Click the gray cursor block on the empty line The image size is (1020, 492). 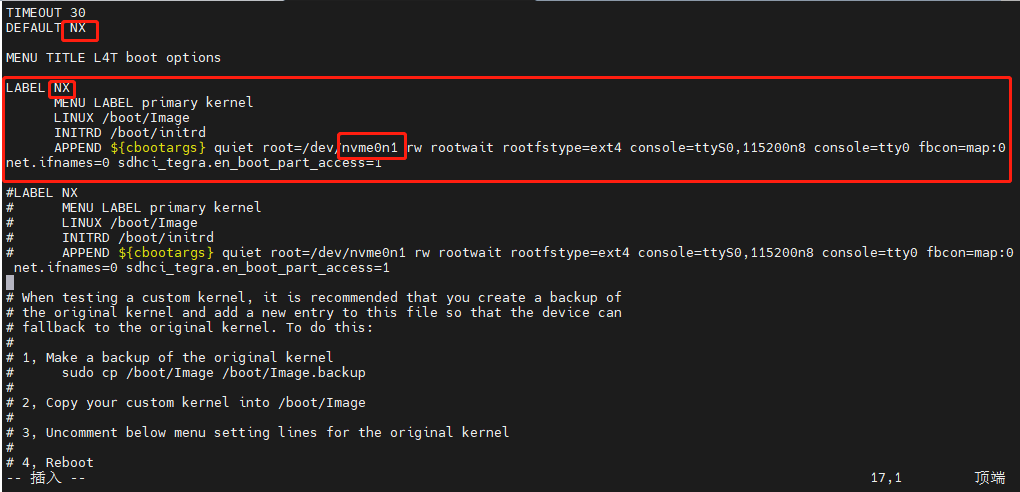pyautogui.click(x=10, y=282)
